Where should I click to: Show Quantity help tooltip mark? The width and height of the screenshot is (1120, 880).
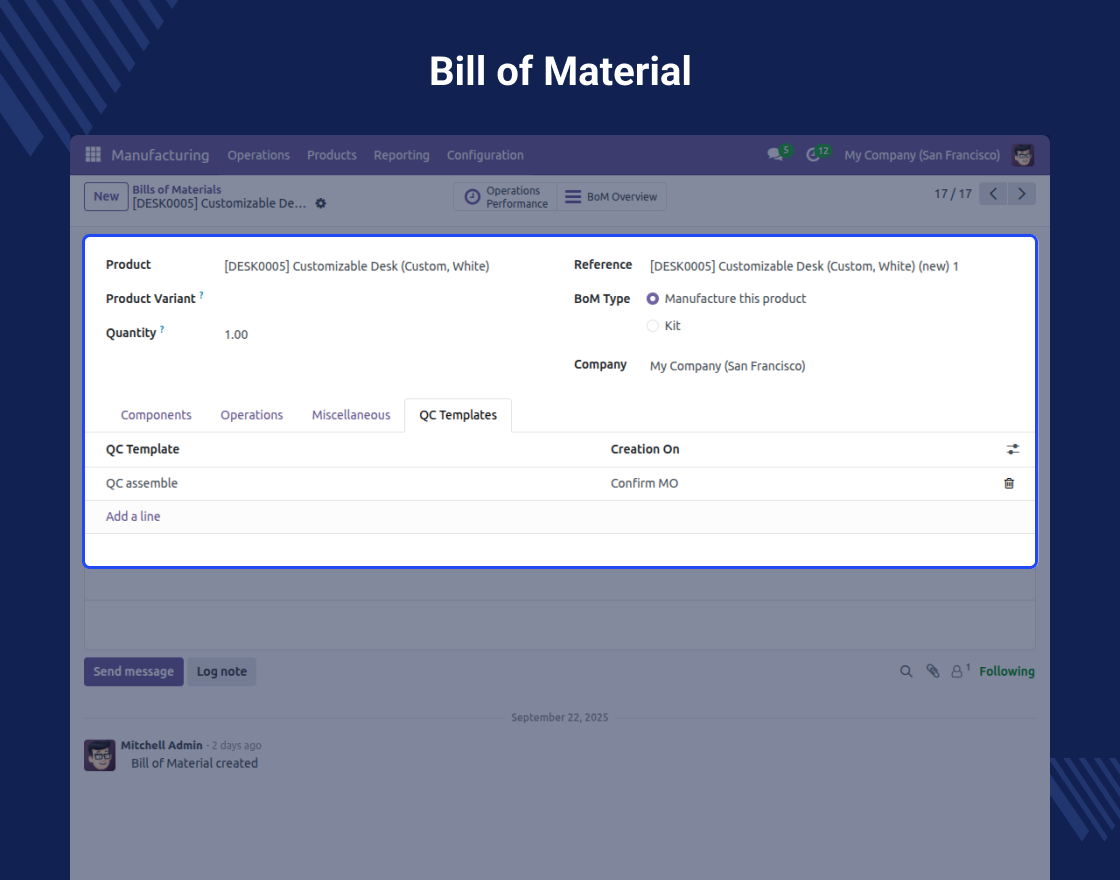click(x=162, y=329)
